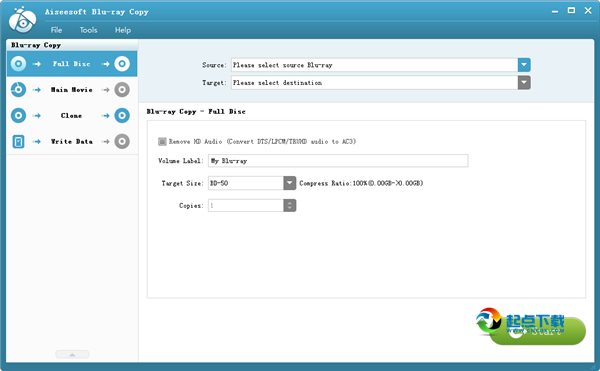The height and width of the screenshot is (371, 600).
Task: Minimize the Blu-ray Copy window
Action: click(555, 11)
